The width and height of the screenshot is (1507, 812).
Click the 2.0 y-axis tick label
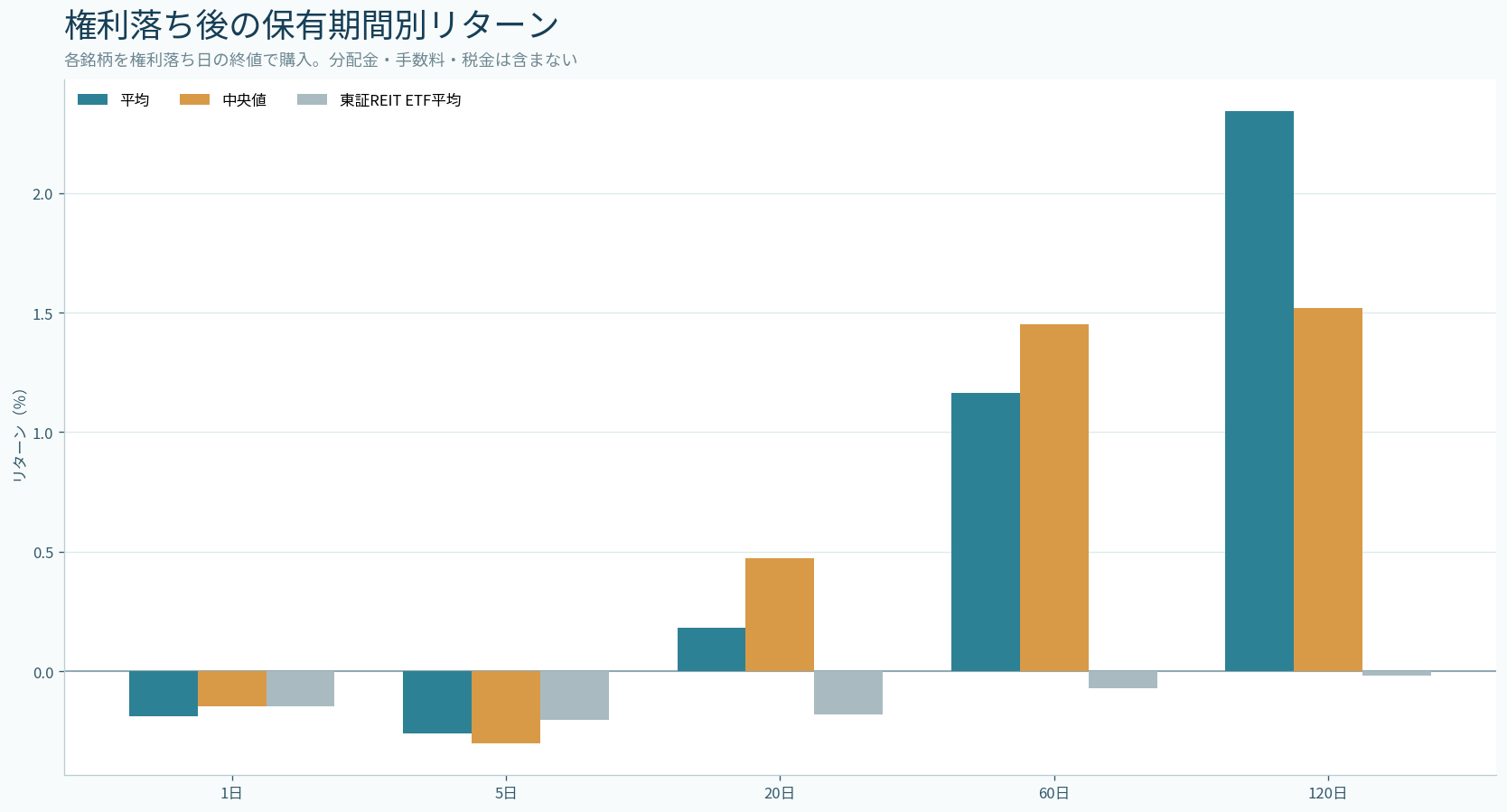pos(43,194)
